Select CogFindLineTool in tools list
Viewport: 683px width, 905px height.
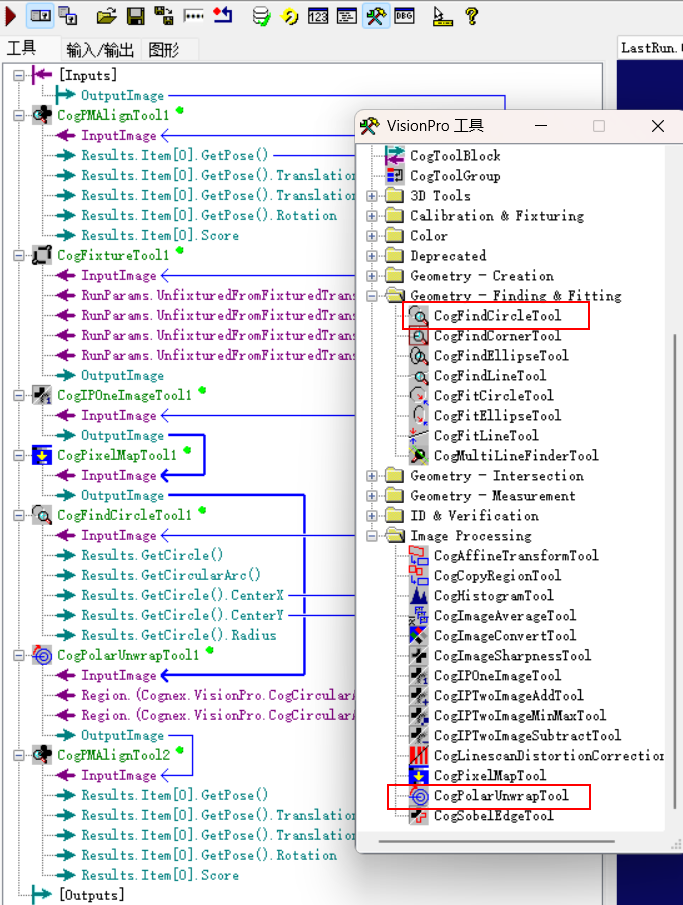pyautogui.click(x=490, y=376)
